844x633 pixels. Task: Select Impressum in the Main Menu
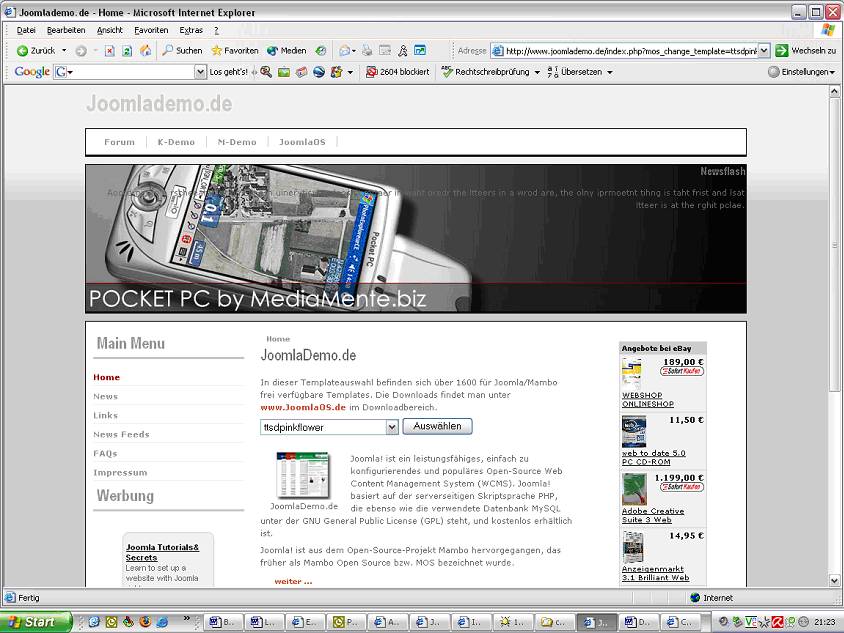120,473
